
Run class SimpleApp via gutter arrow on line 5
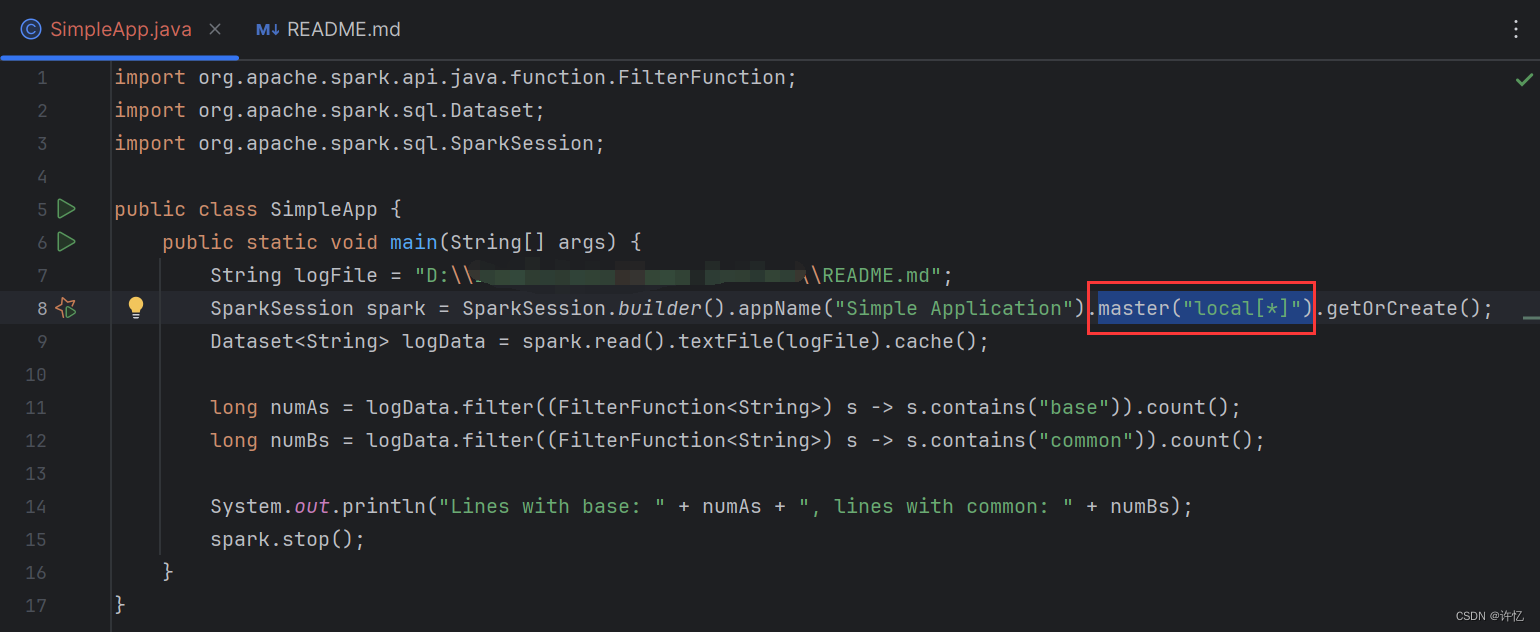[x=66, y=209]
